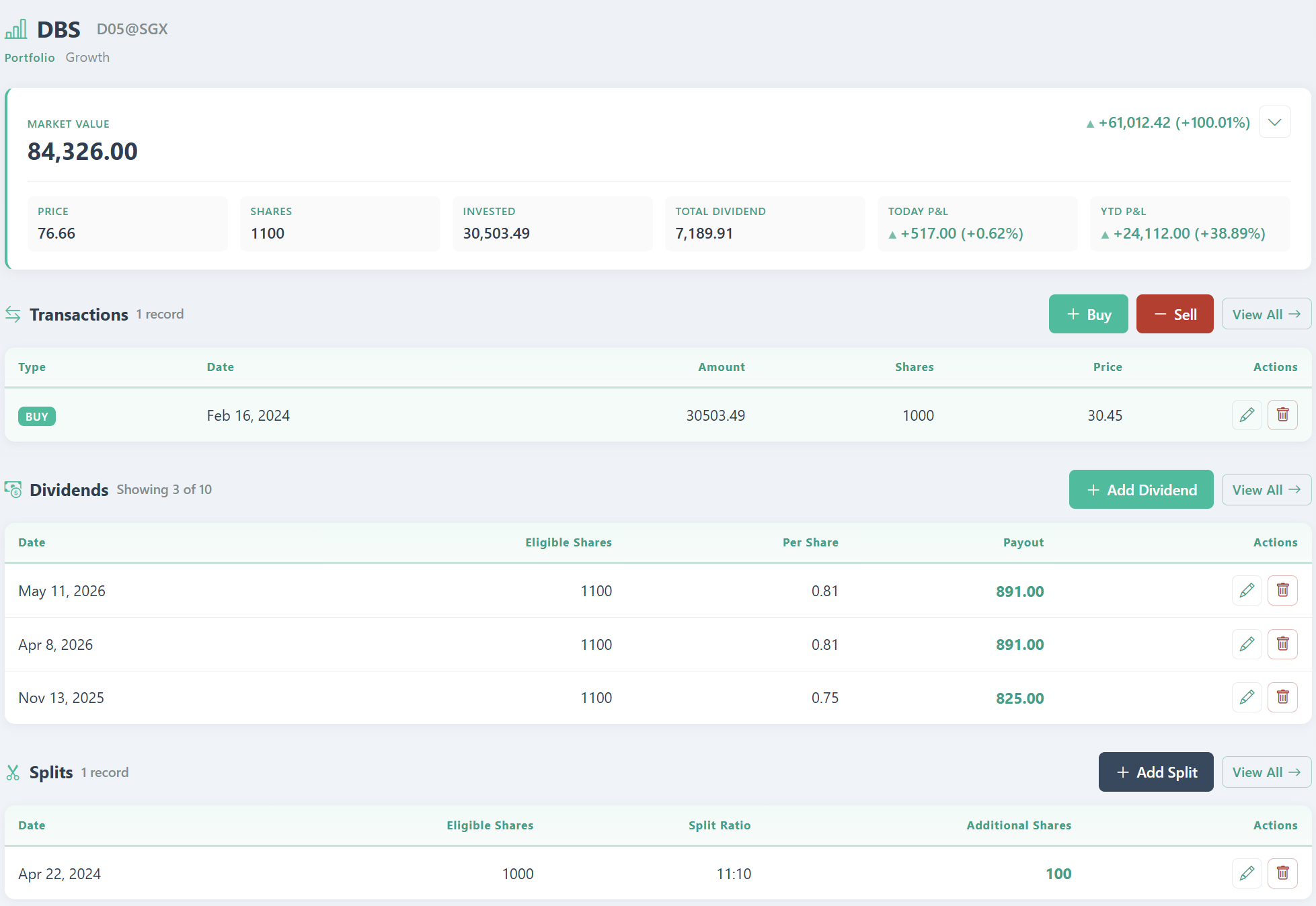
Task: Click the 0.75 per share value
Action: pos(825,698)
